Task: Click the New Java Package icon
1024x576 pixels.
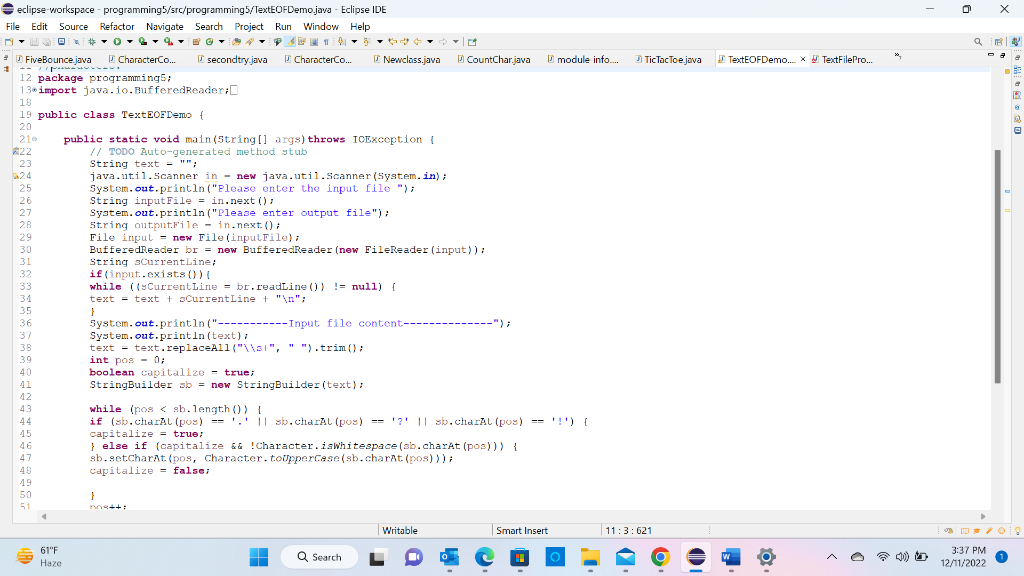Action: click(196, 42)
